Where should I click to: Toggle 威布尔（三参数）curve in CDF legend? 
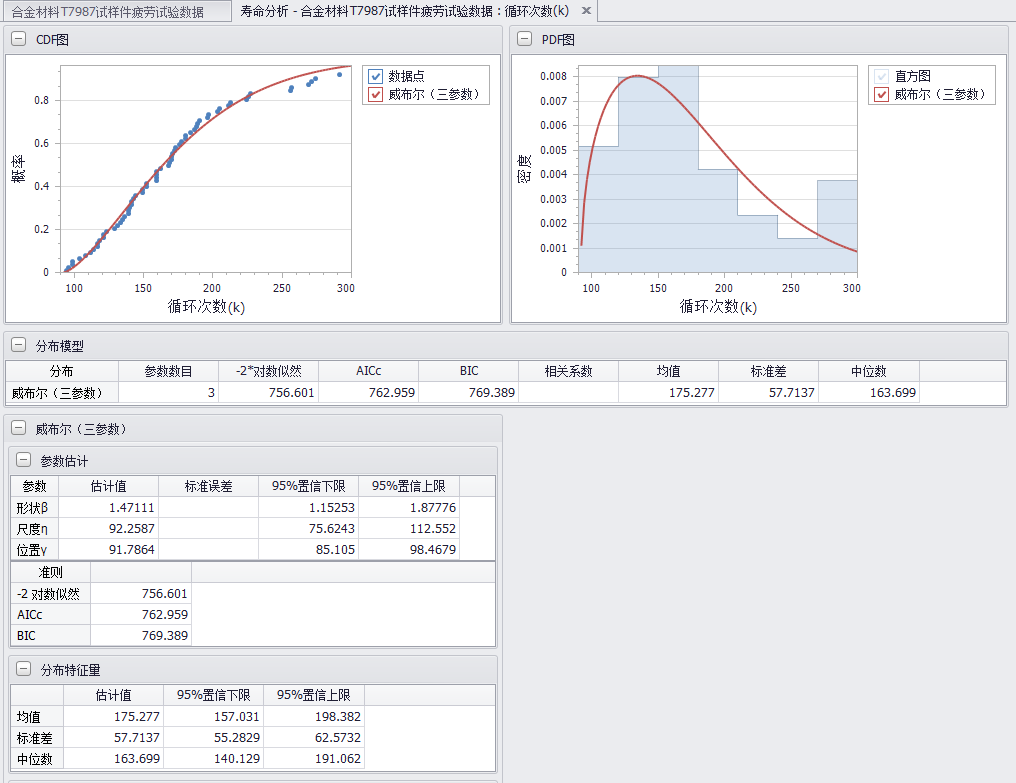coord(376,95)
